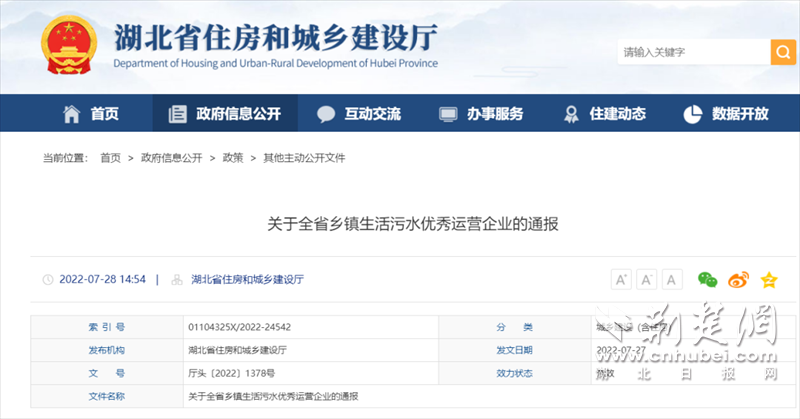Click the publish timestamp 2022-07-28 14:54
The width and height of the screenshot is (800, 419).
click(x=103, y=280)
